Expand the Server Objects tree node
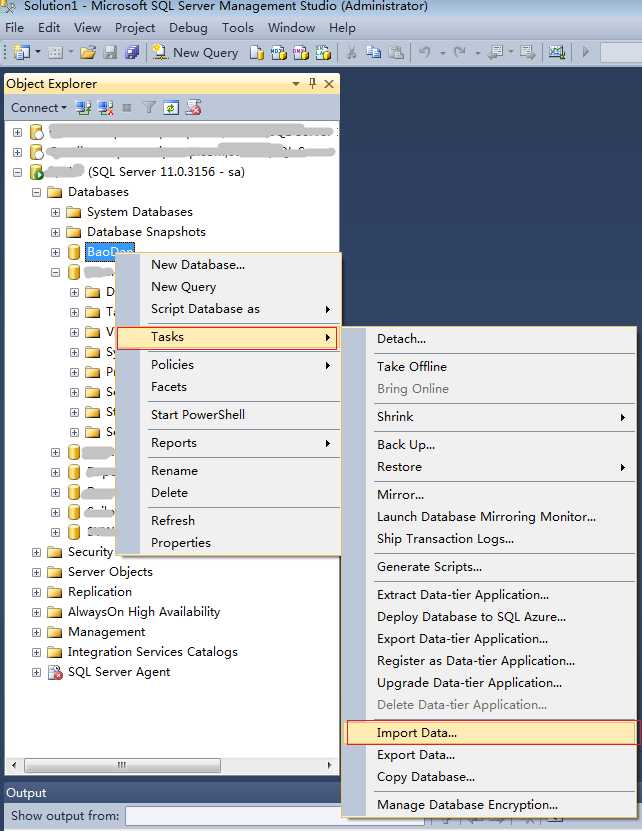Image resolution: width=642 pixels, height=831 pixels. (37, 572)
